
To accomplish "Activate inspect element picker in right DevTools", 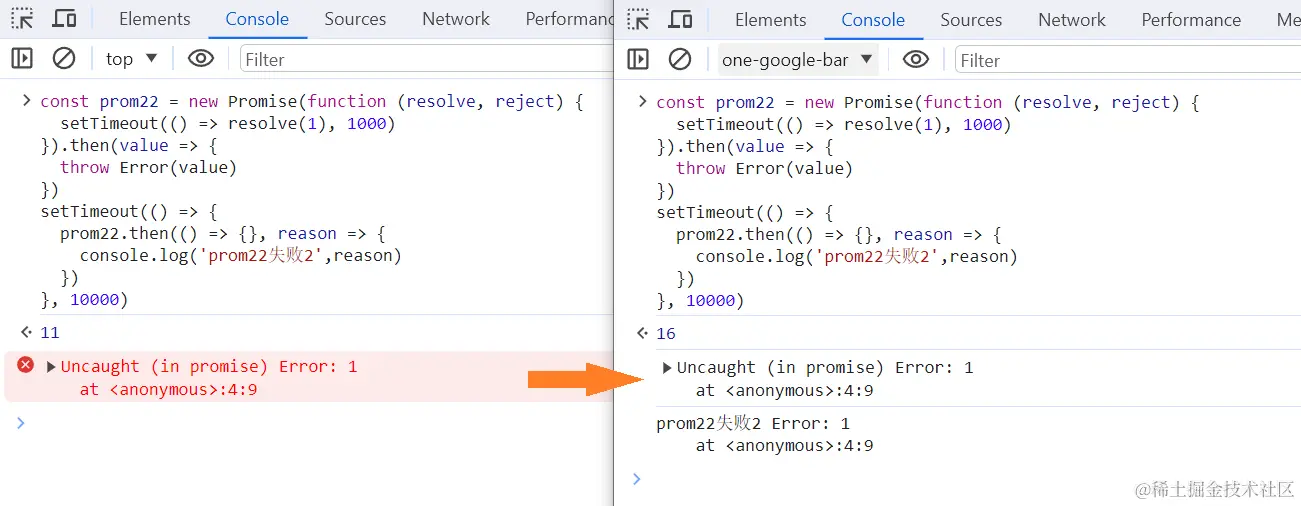I will coord(638,19).
